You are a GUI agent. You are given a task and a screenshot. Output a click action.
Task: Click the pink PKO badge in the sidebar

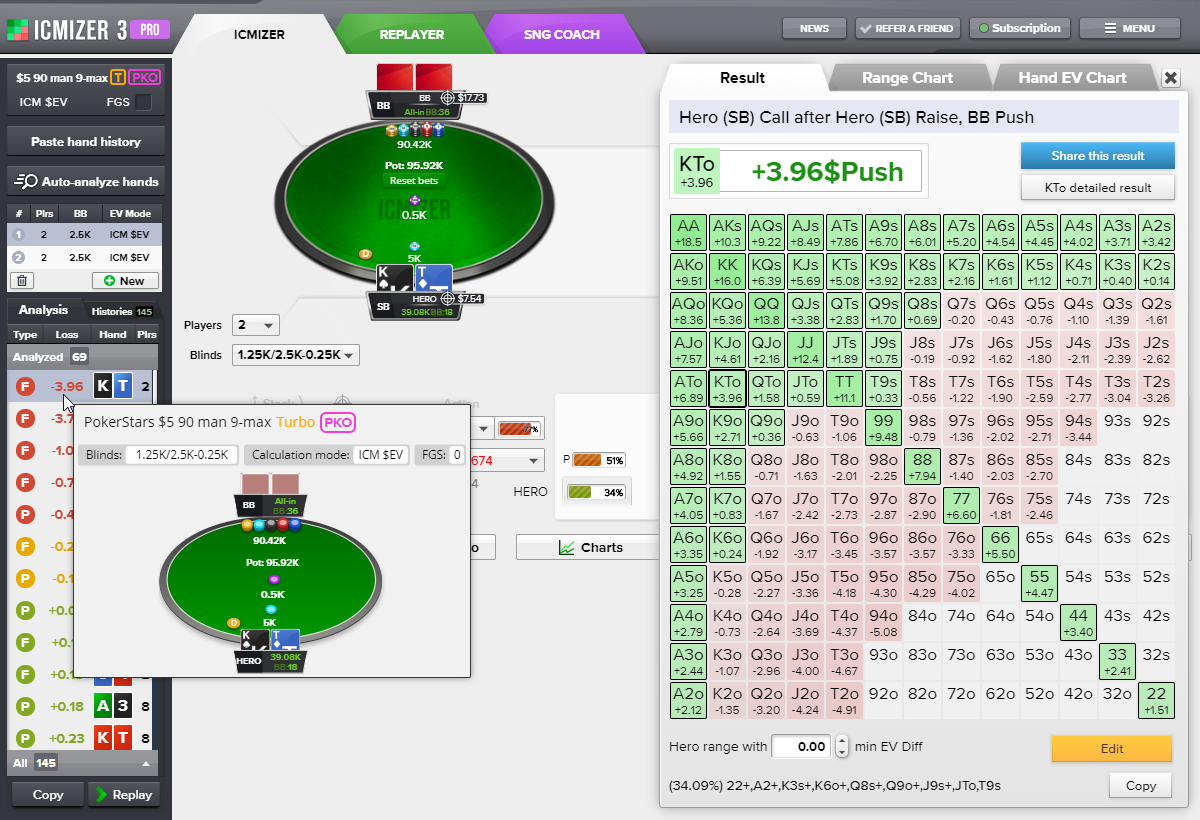point(145,77)
